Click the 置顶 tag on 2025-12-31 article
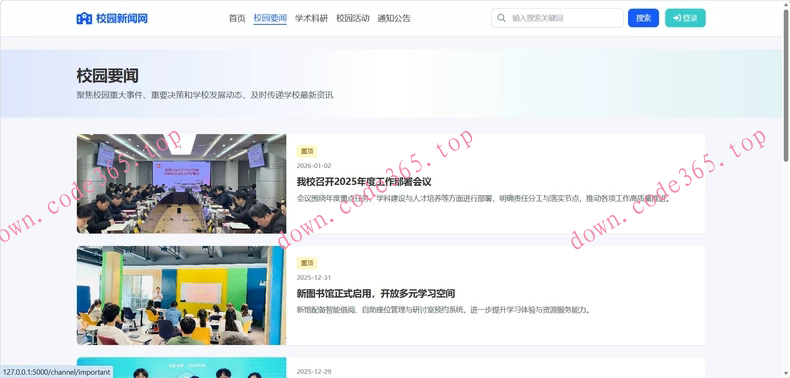Viewport: 790px width, 378px height. pos(307,263)
